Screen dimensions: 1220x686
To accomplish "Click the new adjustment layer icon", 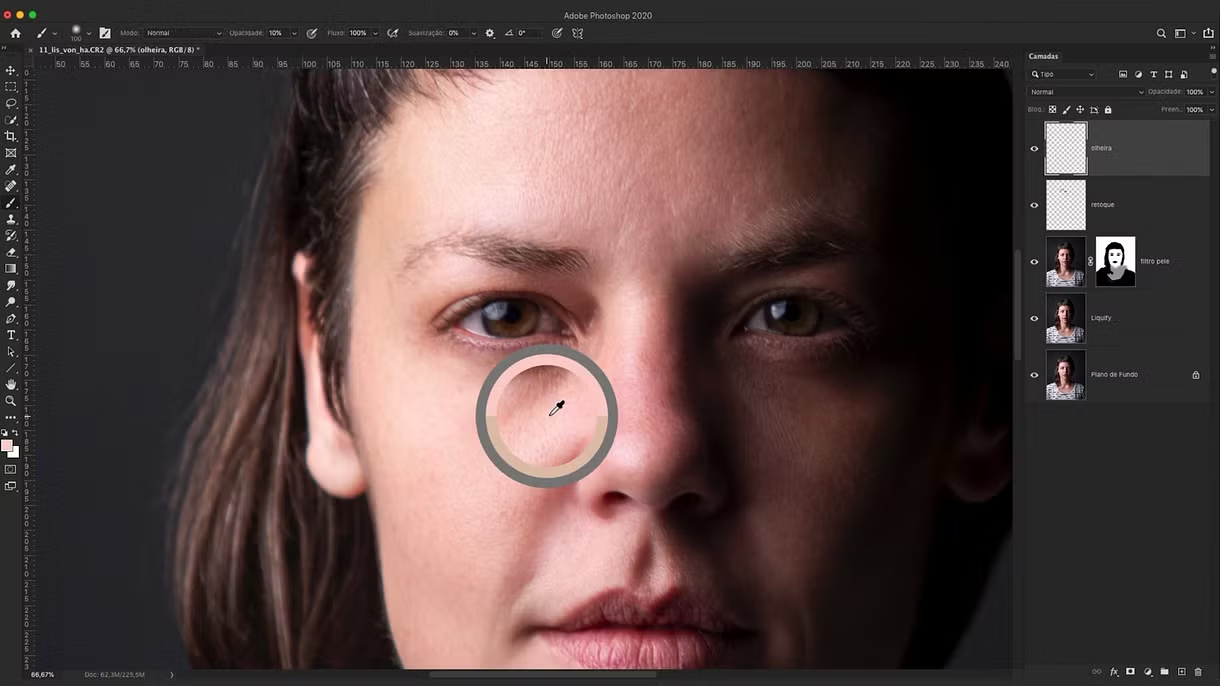I will click(1148, 671).
